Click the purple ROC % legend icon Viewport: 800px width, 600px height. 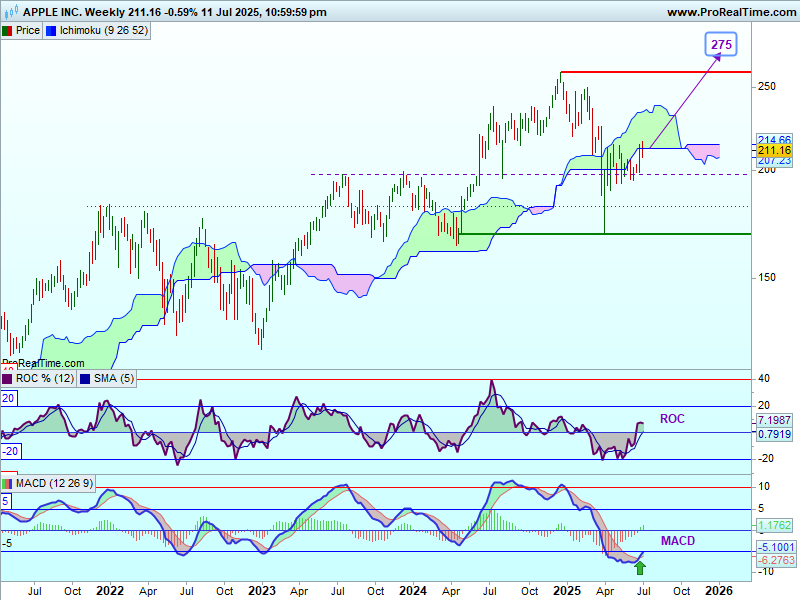point(7,378)
